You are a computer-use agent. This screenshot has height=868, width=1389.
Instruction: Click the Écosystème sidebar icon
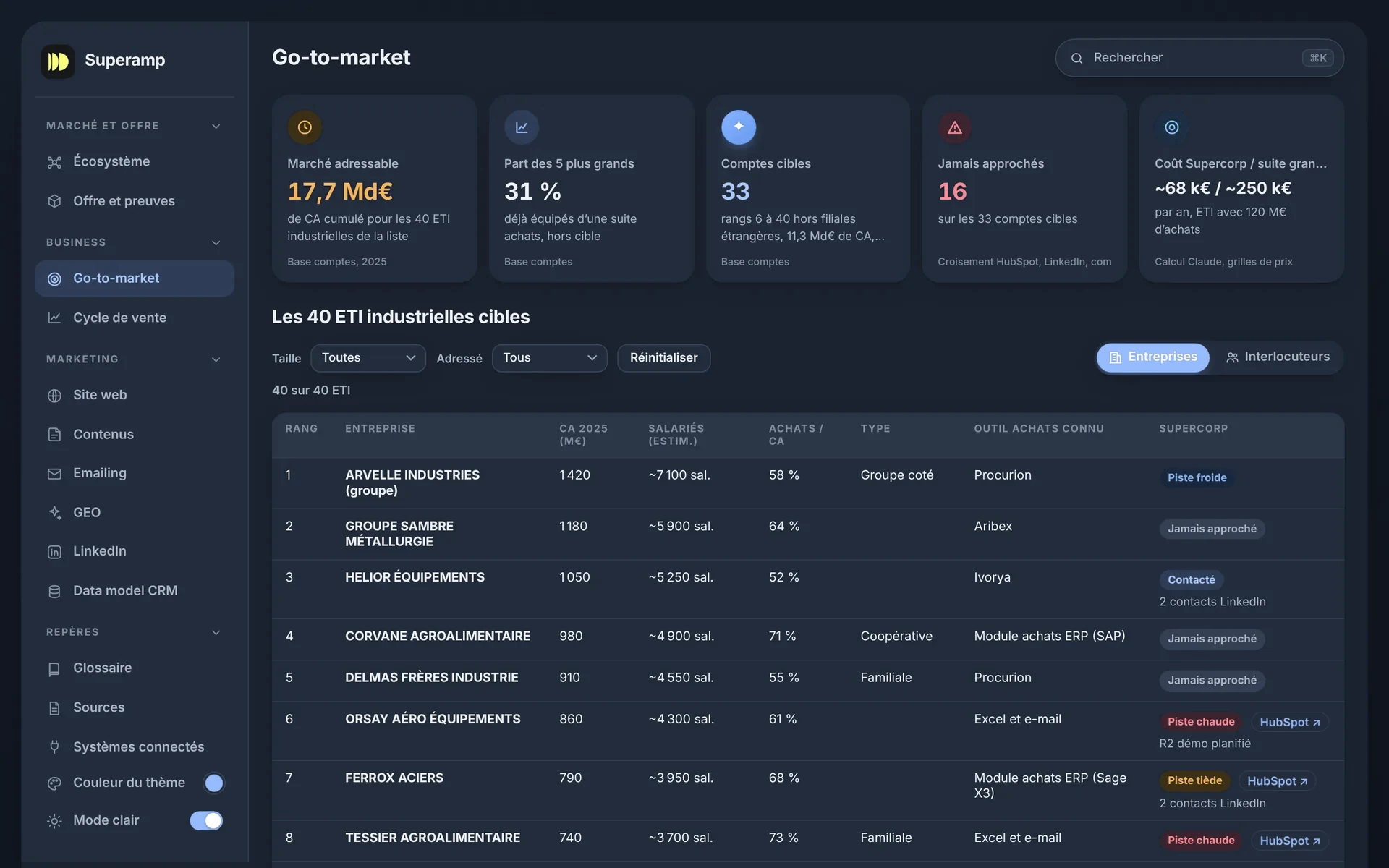point(54,162)
